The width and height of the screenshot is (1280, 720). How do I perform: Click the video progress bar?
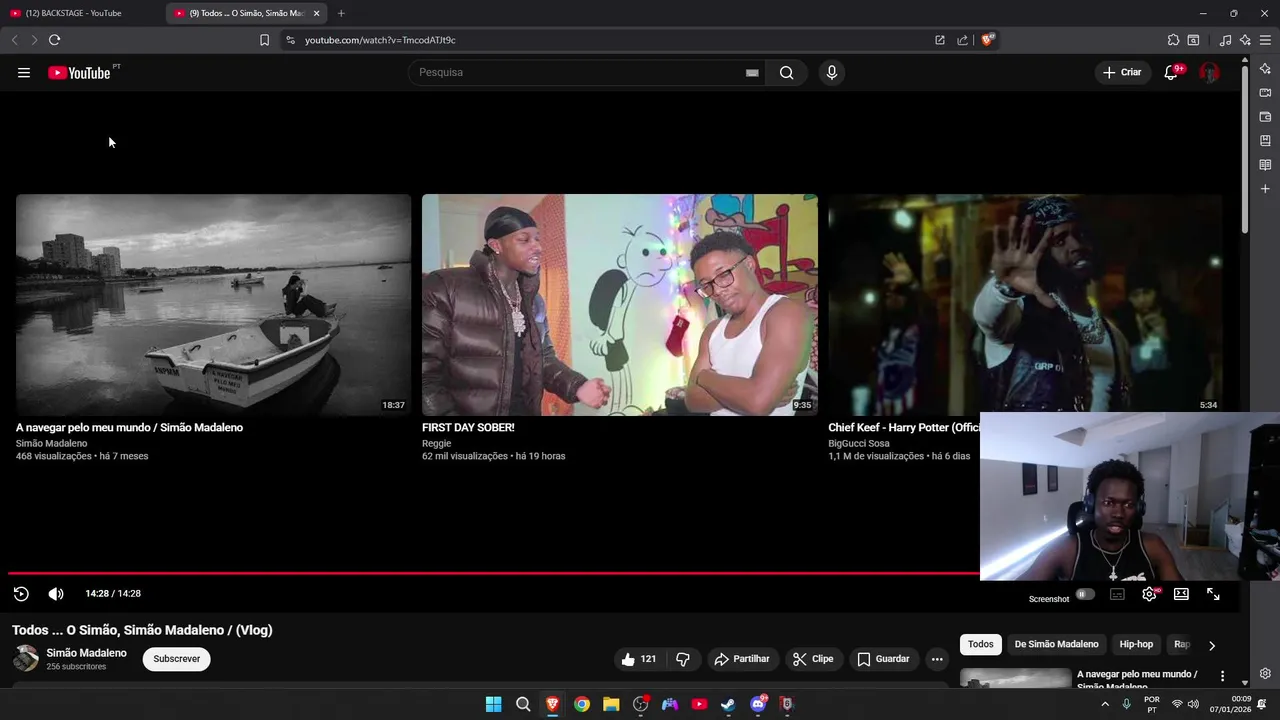[x=494, y=573]
